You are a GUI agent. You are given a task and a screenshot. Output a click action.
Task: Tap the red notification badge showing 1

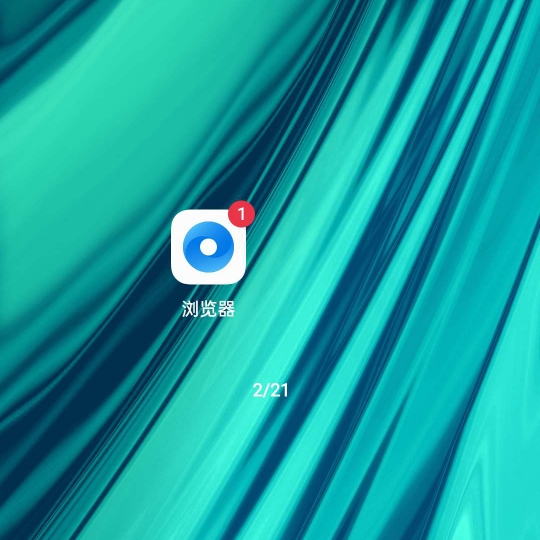click(x=241, y=214)
